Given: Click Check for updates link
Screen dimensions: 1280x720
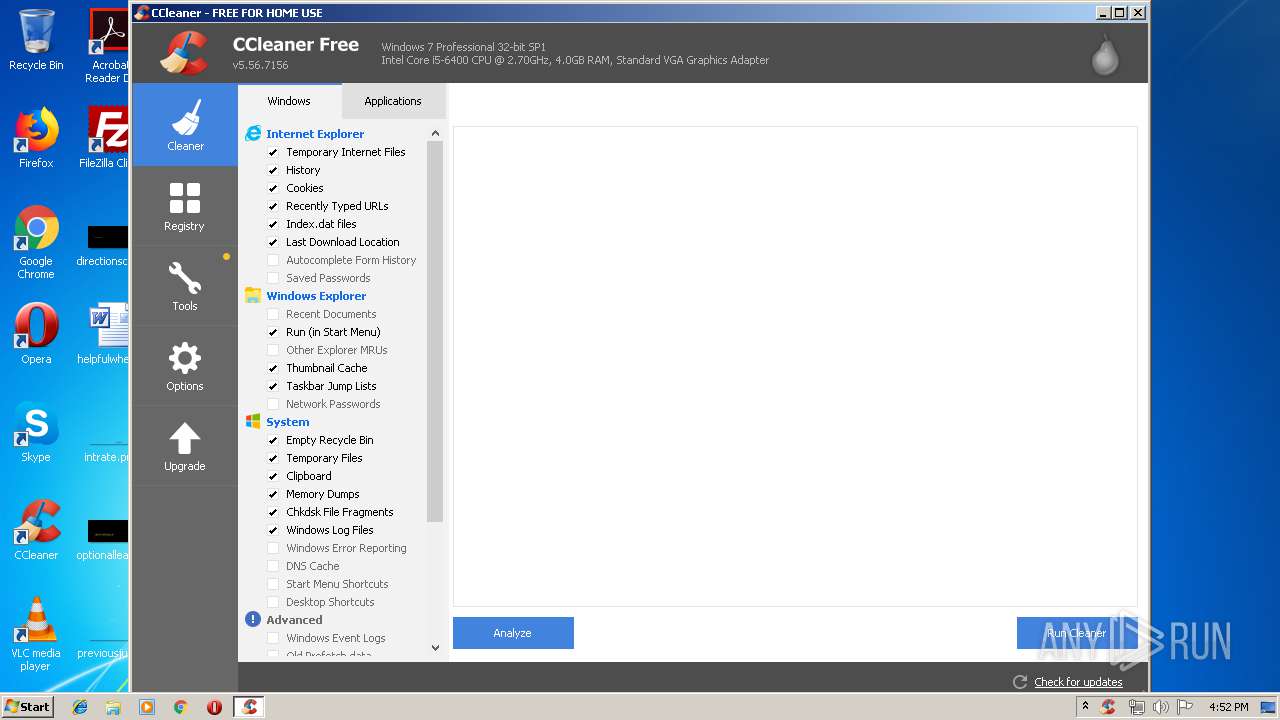Looking at the screenshot, I should click(1078, 682).
